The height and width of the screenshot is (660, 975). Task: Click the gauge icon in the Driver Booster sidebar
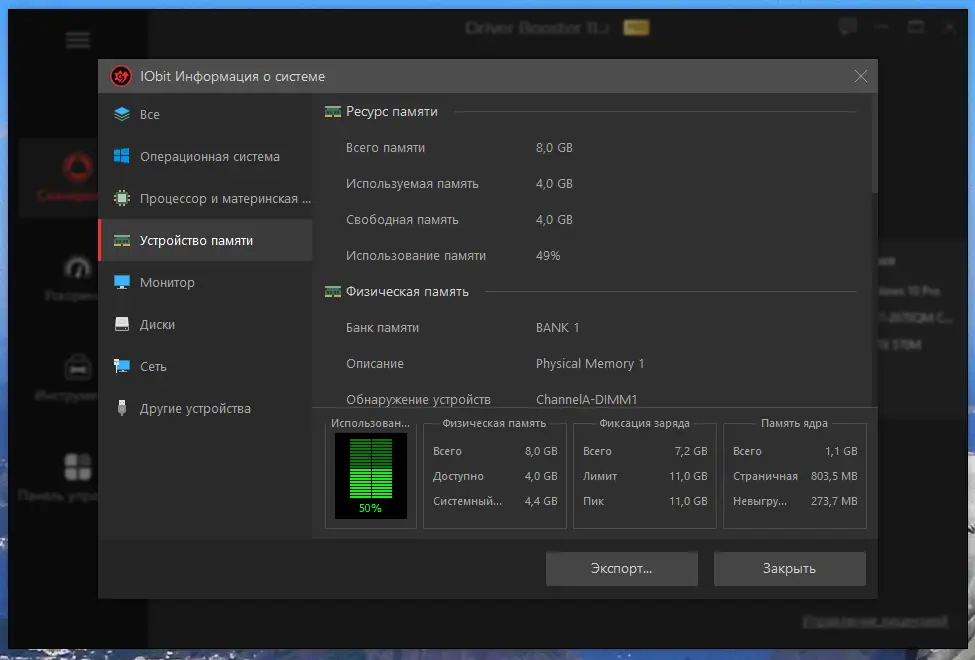pos(79,267)
